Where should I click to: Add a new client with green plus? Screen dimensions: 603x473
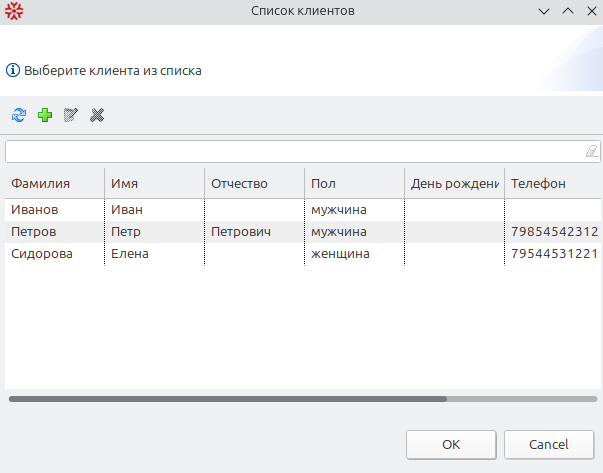(45, 115)
